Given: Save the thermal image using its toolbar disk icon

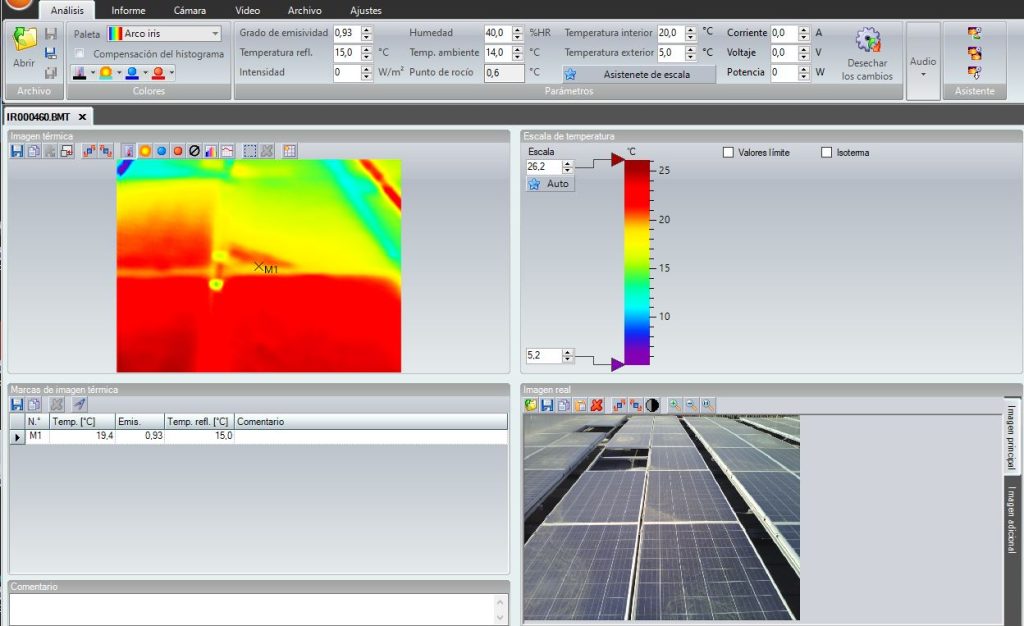Looking at the screenshot, I should [x=17, y=151].
